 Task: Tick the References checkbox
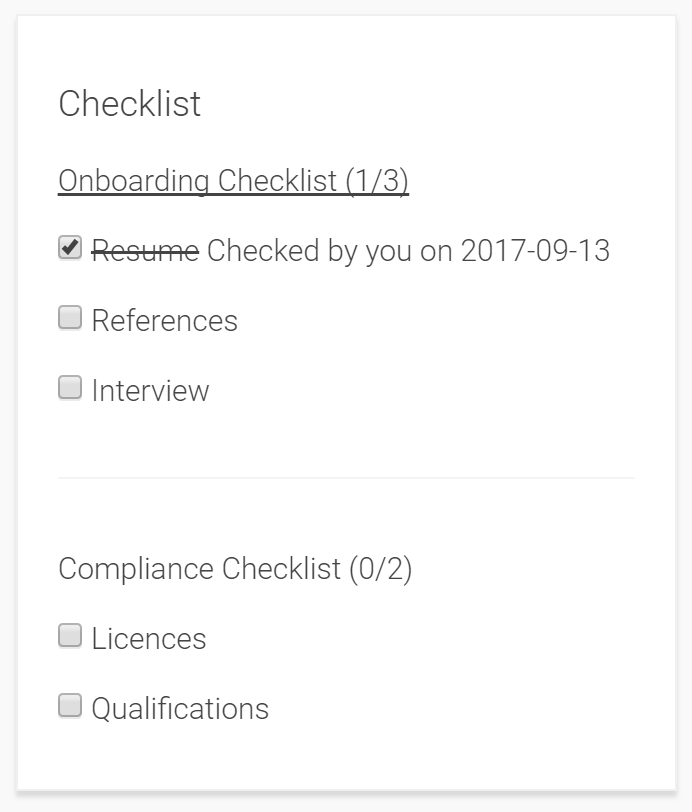[70, 319]
